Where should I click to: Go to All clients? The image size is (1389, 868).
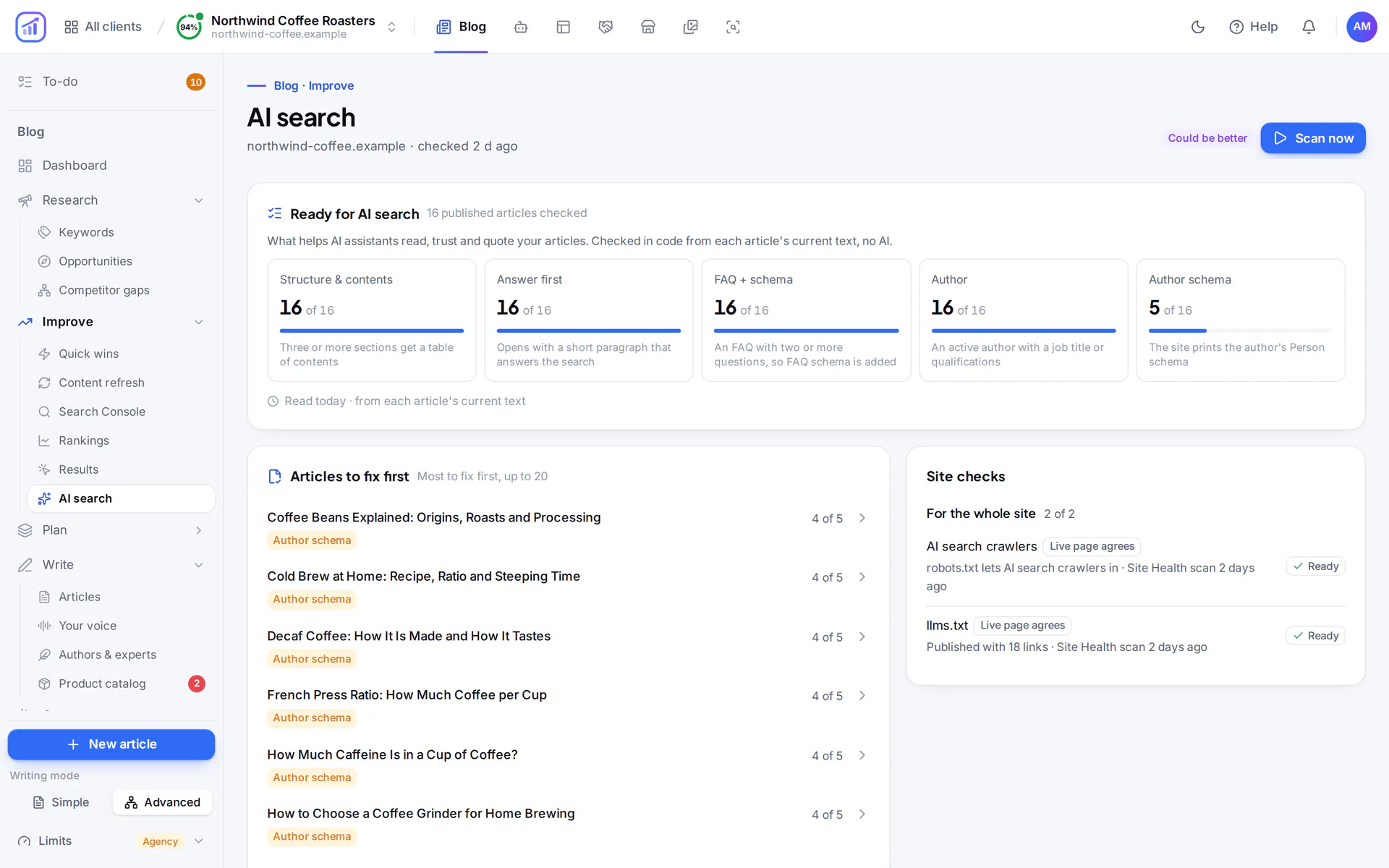[x=103, y=27]
